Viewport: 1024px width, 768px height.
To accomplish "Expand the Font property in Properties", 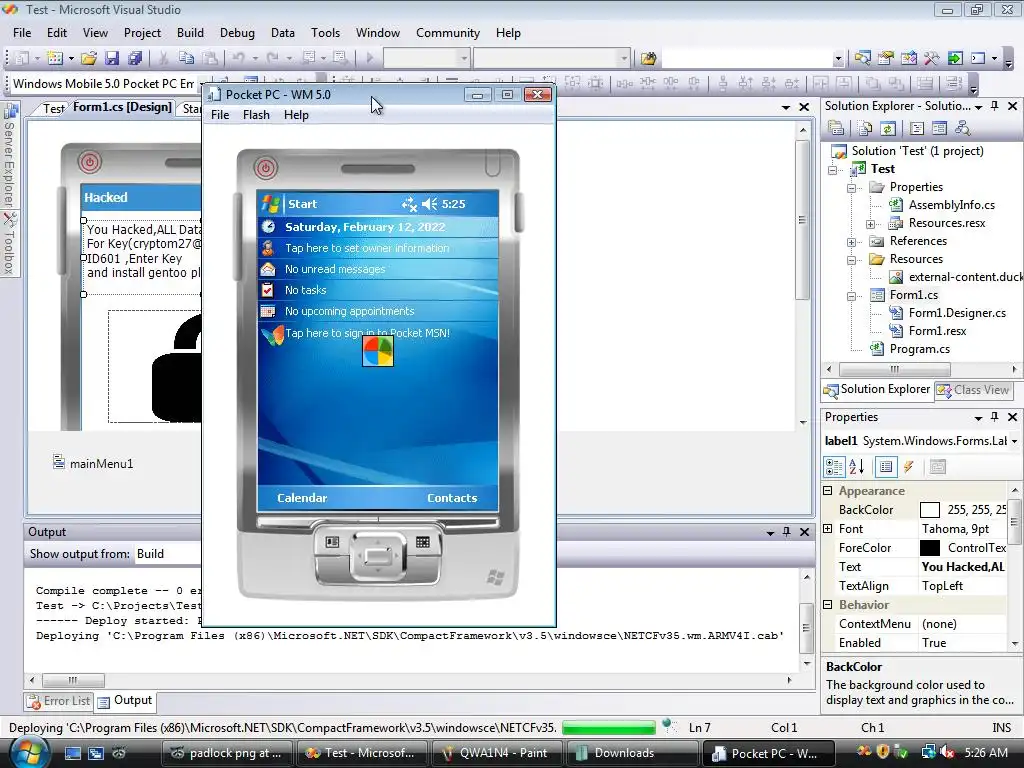I will point(827,528).
